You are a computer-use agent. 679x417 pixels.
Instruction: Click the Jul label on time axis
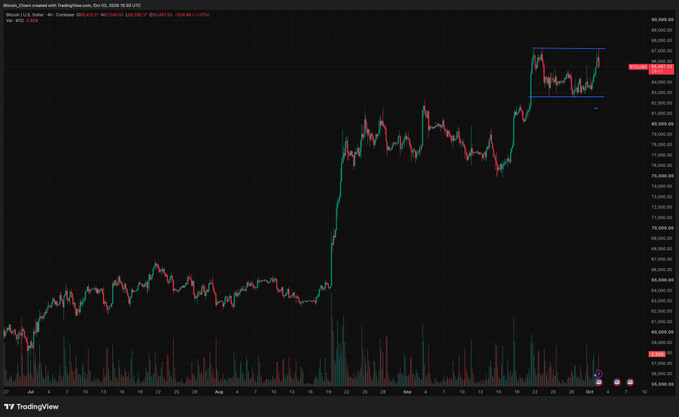point(30,392)
